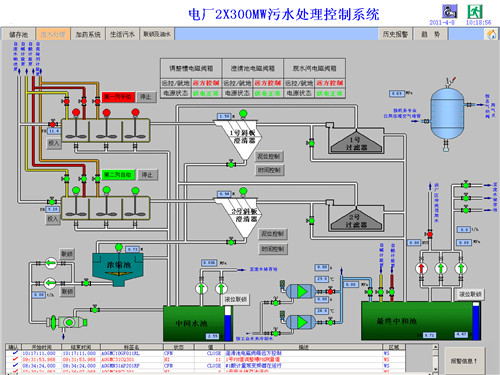Open the 历史报警 tab
The height and width of the screenshot is (375, 500).
pyautogui.click(x=395, y=34)
